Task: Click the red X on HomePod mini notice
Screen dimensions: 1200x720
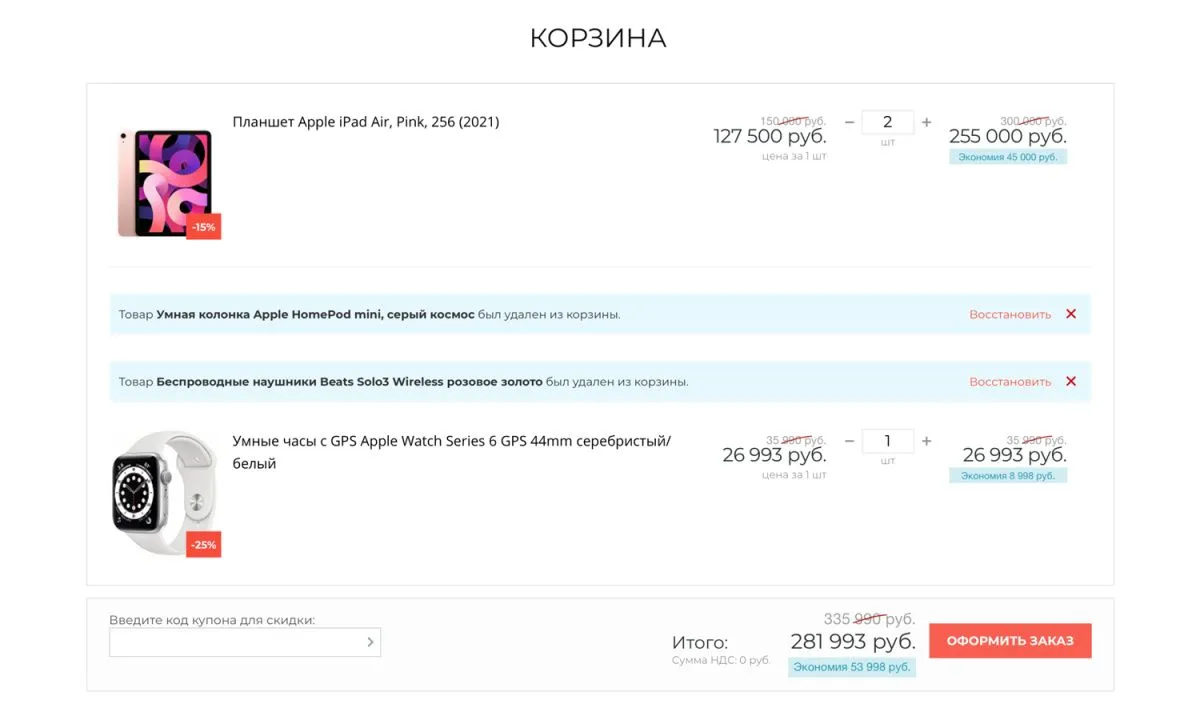Action: (x=1071, y=313)
